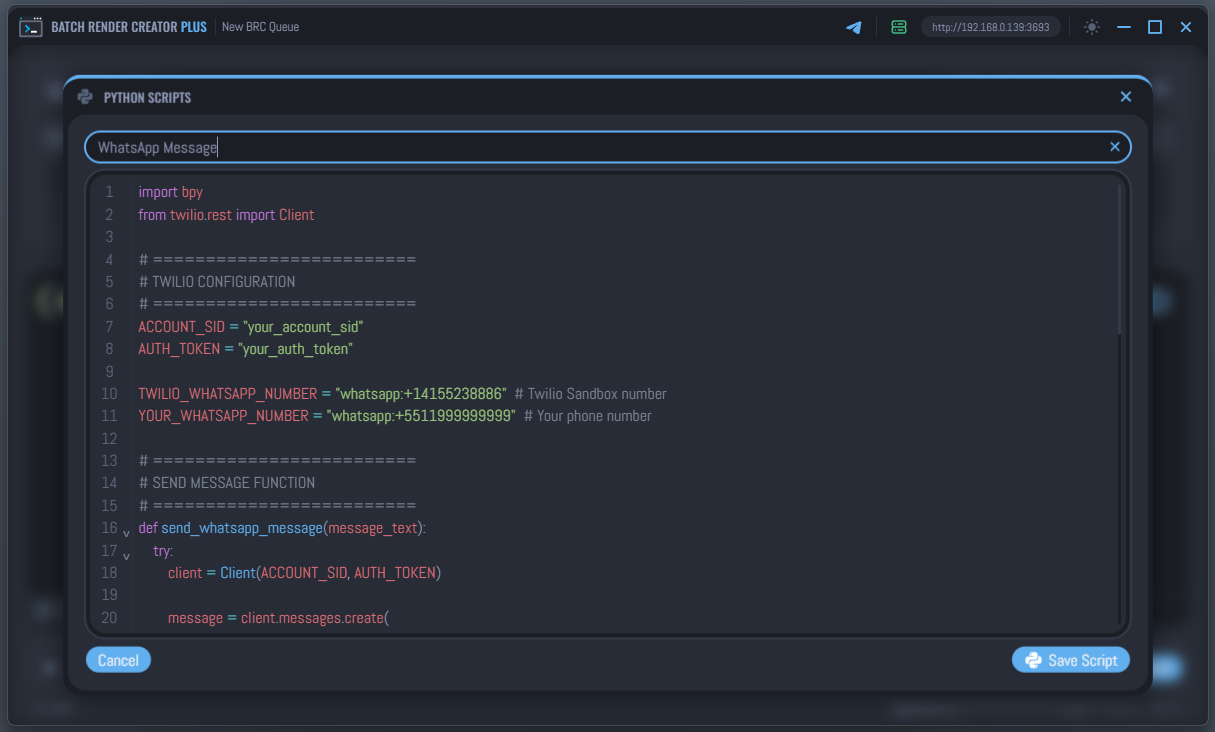Click the '# SEND MESSAGE FUNCTION' comment
This screenshot has height=732, width=1215.
[x=227, y=483]
